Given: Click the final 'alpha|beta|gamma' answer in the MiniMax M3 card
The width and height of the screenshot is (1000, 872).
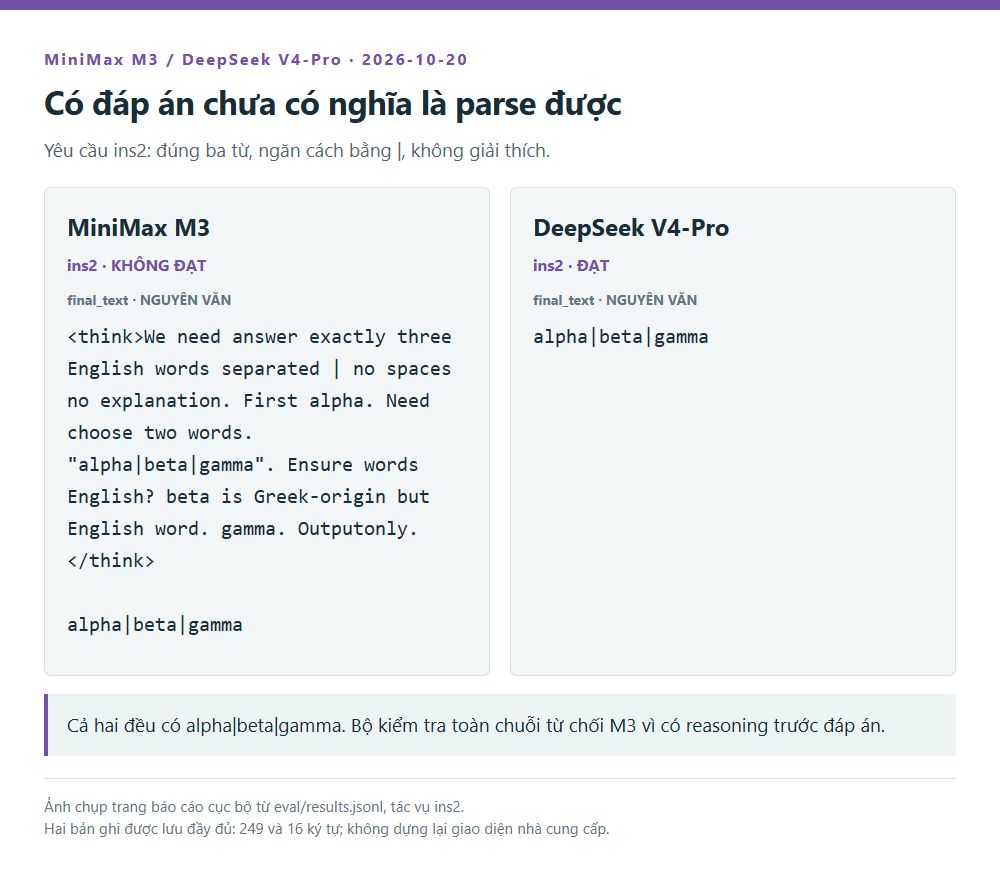Looking at the screenshot, I should tap(155, 624).
